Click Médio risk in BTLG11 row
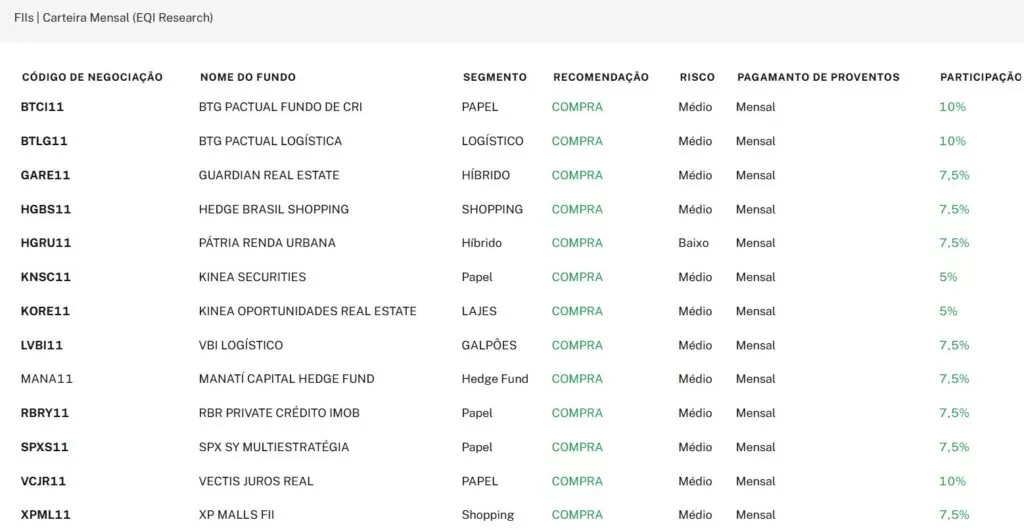 [696, 141]
